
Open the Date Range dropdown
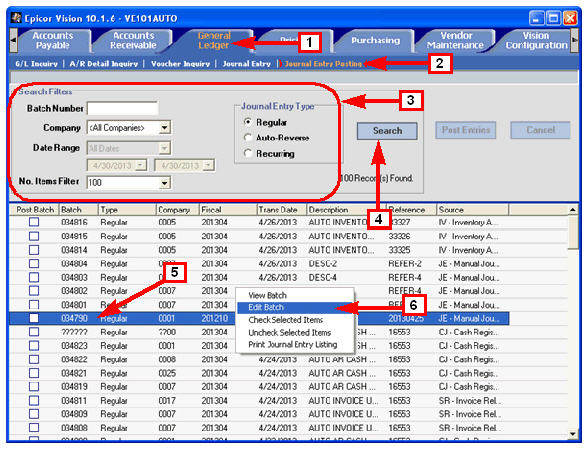point(164,148)
